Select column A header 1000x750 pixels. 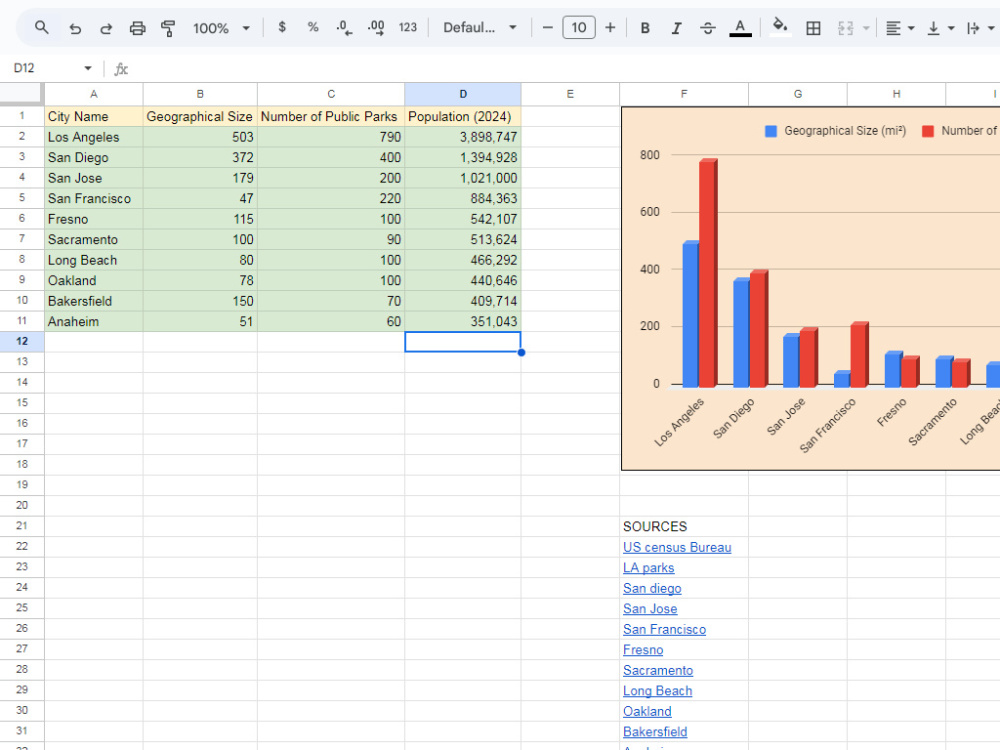click(x=94, y=94)
